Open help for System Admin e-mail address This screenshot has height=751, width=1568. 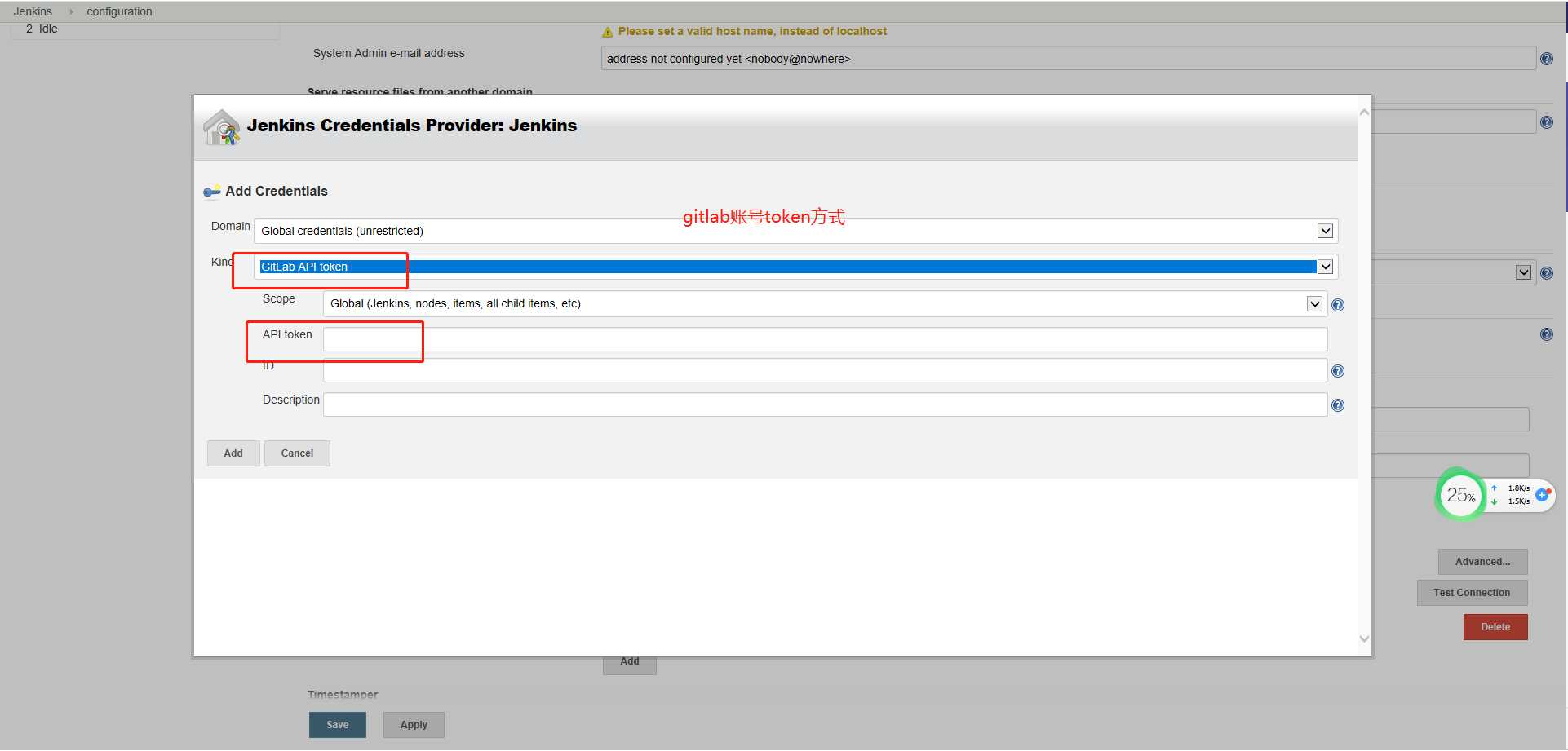1546,59
